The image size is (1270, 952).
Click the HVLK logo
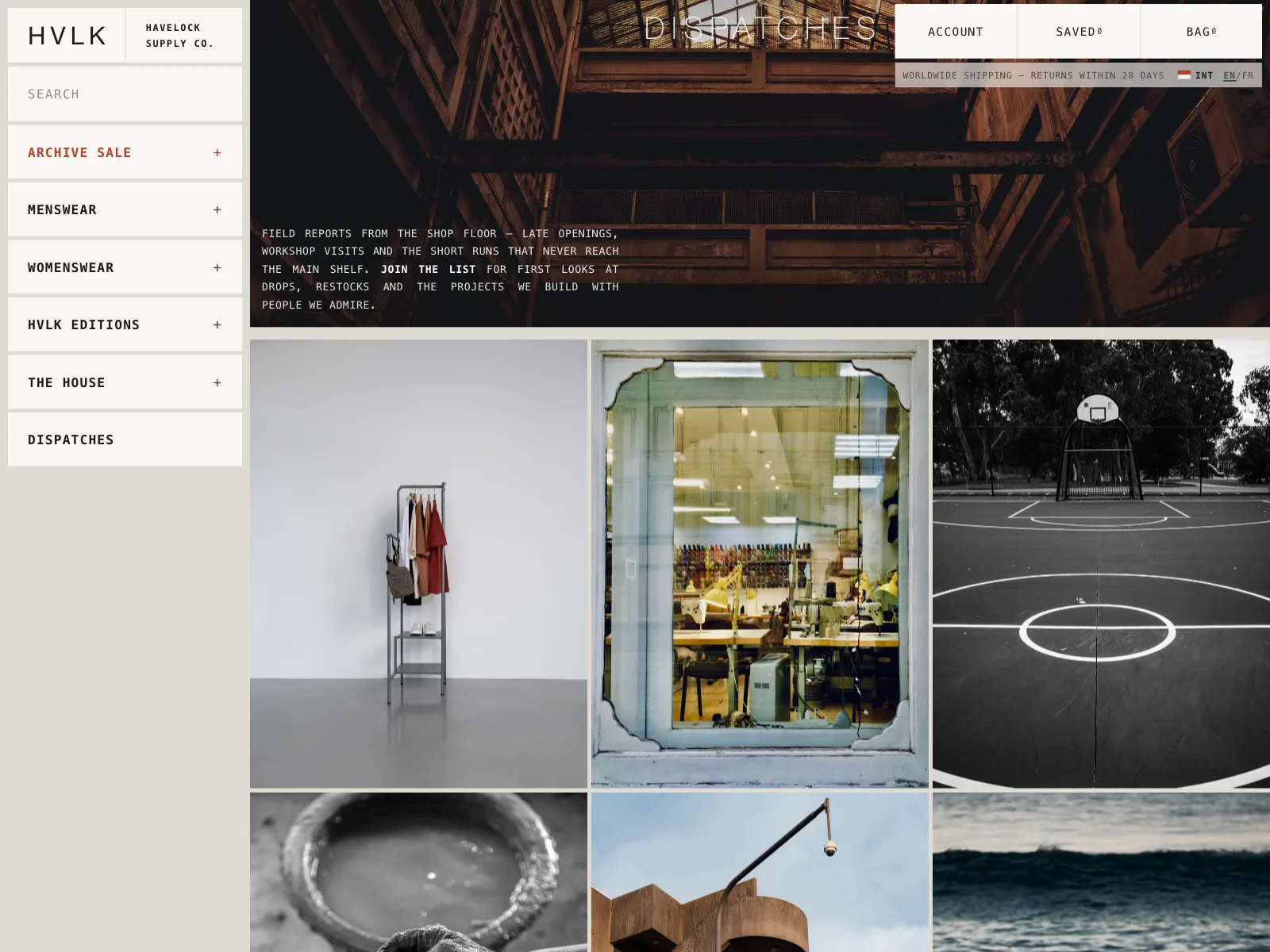(67, 36)
